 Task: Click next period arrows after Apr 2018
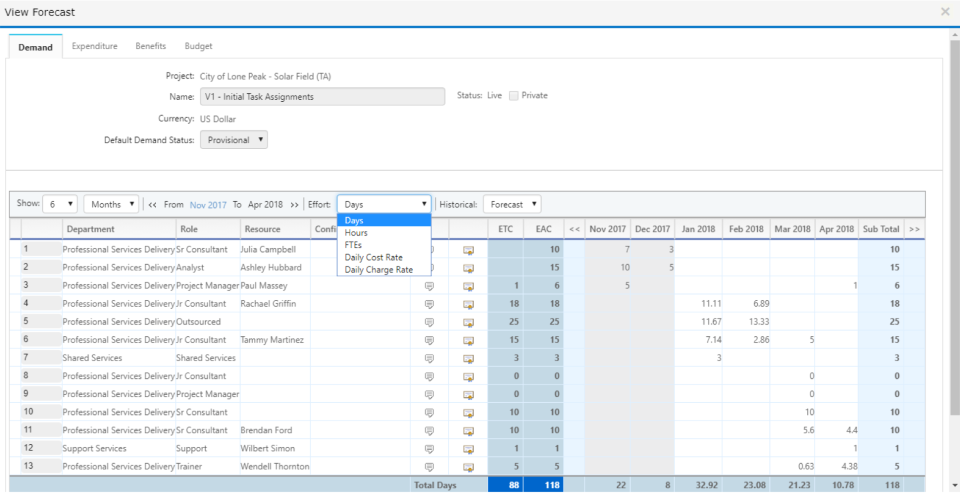coord(294,205)
